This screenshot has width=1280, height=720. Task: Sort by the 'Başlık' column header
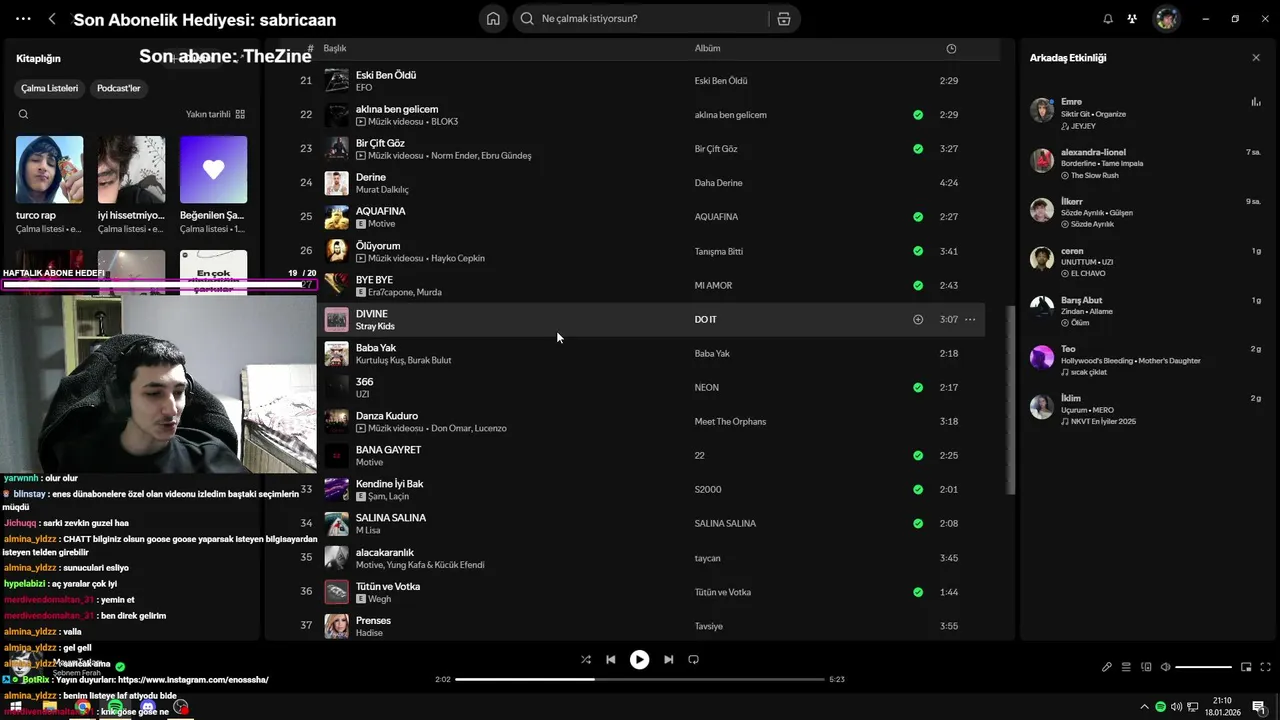tap(335, 48)
